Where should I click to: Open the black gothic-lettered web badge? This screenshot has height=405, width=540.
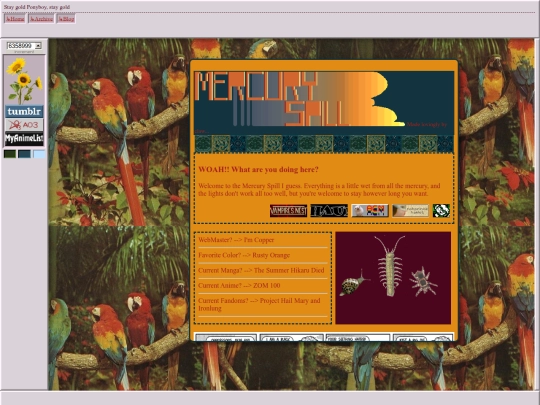point(329,211)
